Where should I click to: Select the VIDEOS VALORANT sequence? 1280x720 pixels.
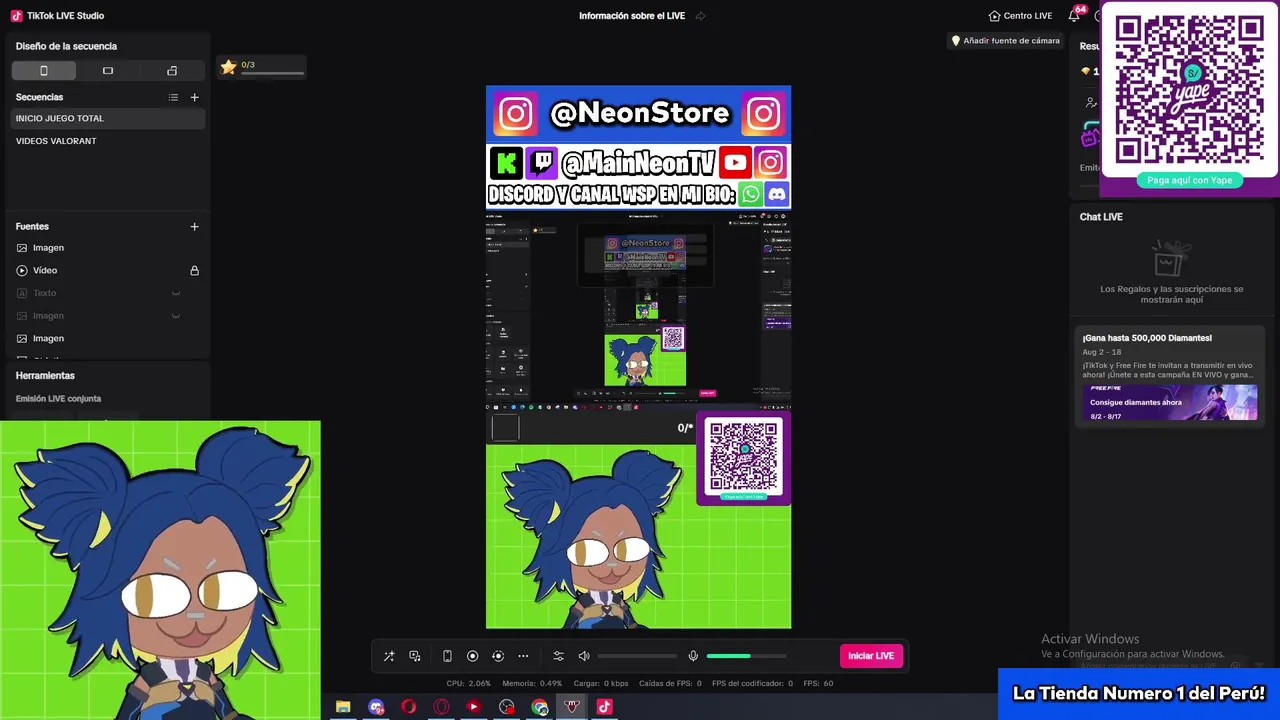pos(108,141)
